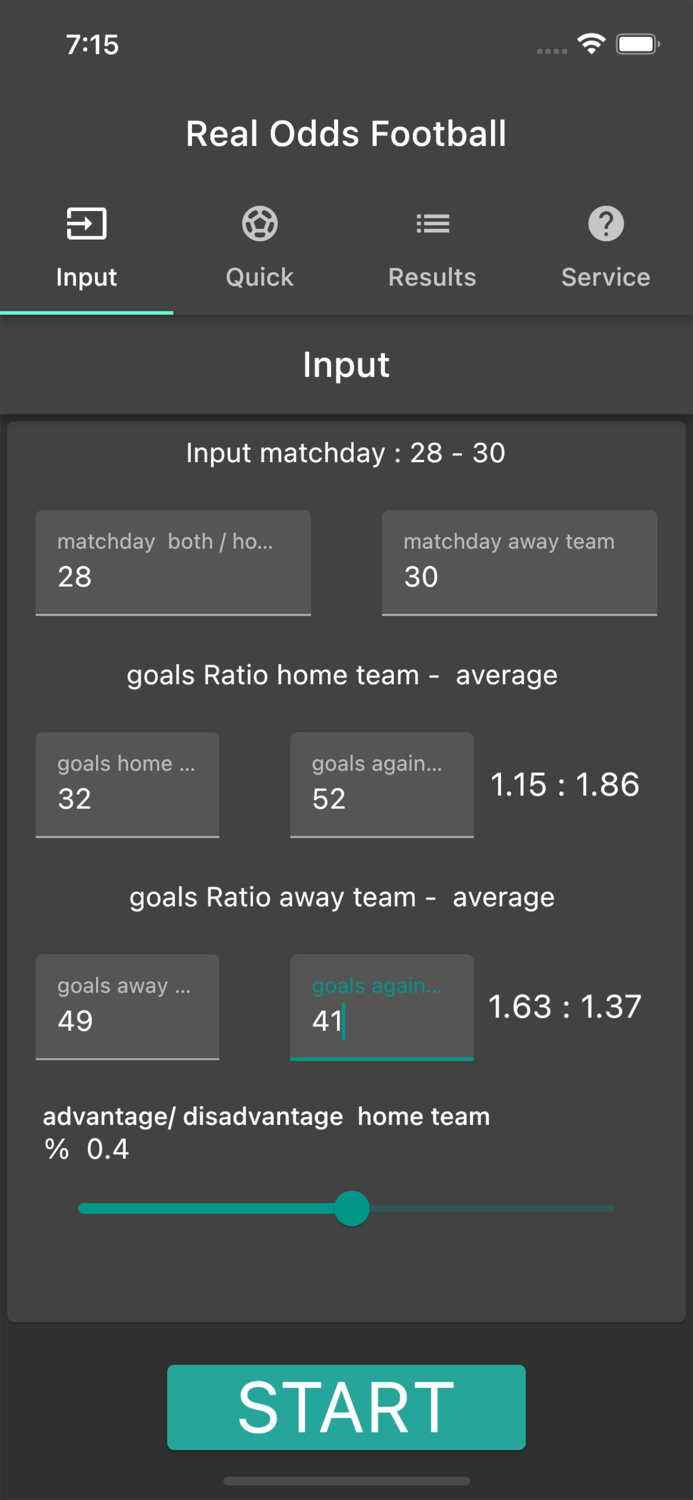This screenshot has height=1500, width=693.
Task: Tap the Wi-Fi icon in the status bar
Action: [589, 43]
